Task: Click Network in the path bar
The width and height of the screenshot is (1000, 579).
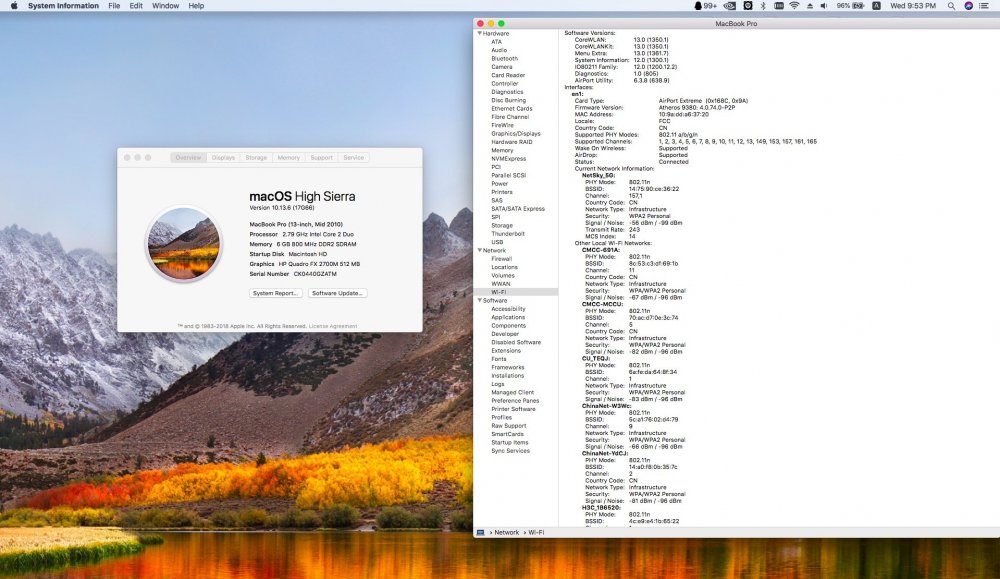Action: coord(506,532)
